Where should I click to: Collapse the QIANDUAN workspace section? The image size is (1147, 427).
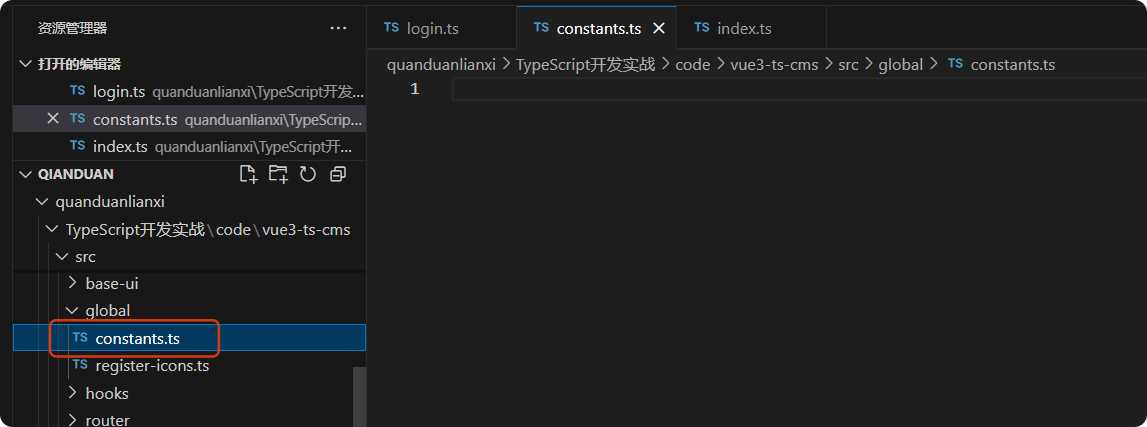(x=26, y=174)
